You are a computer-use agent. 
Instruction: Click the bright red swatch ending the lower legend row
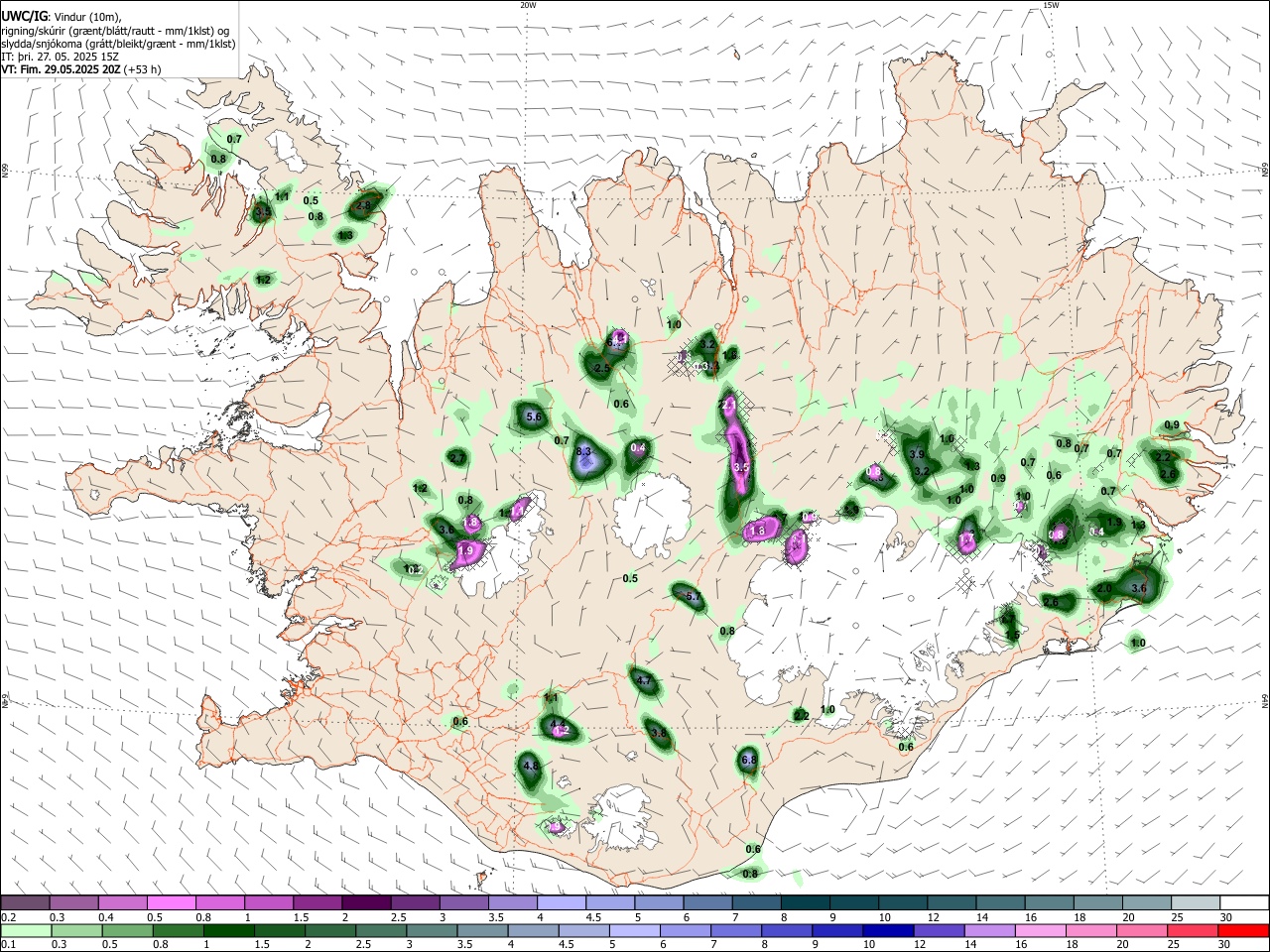pyautogui.click(x=1243, y=931)
